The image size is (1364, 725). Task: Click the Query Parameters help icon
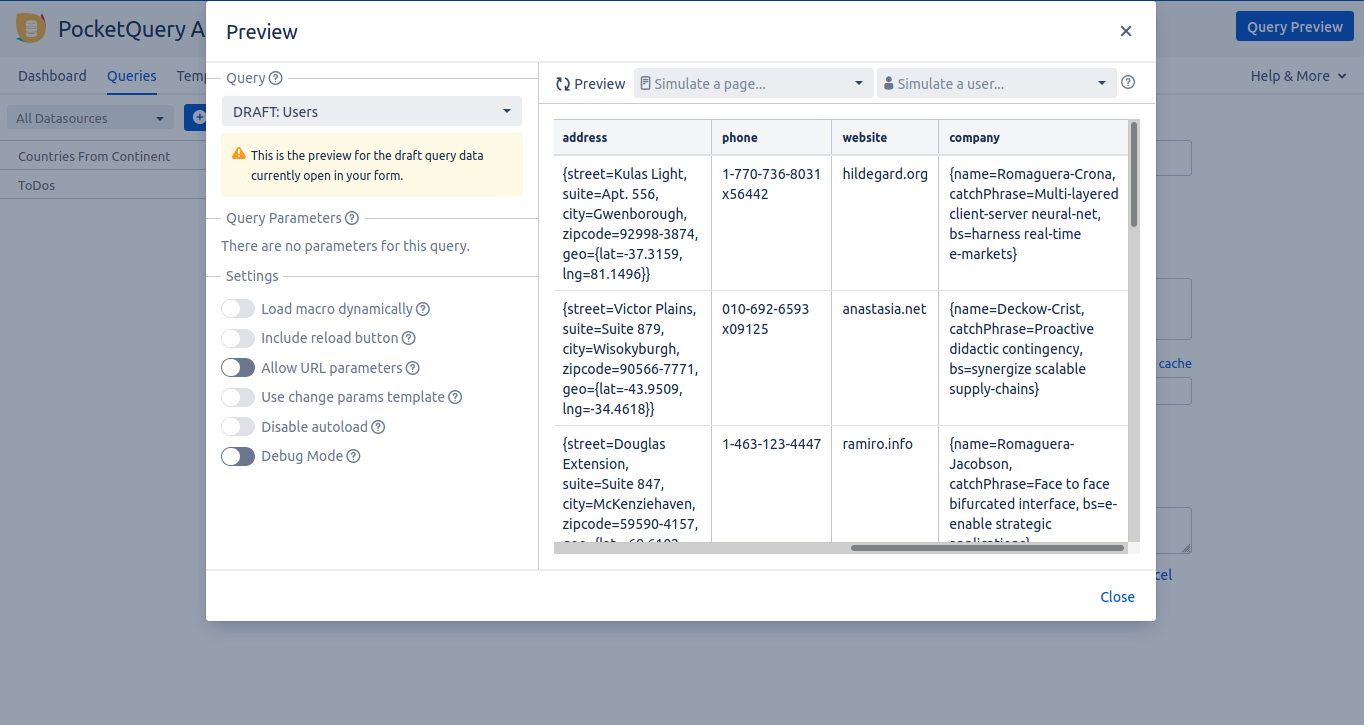click(x=351, y=218)
